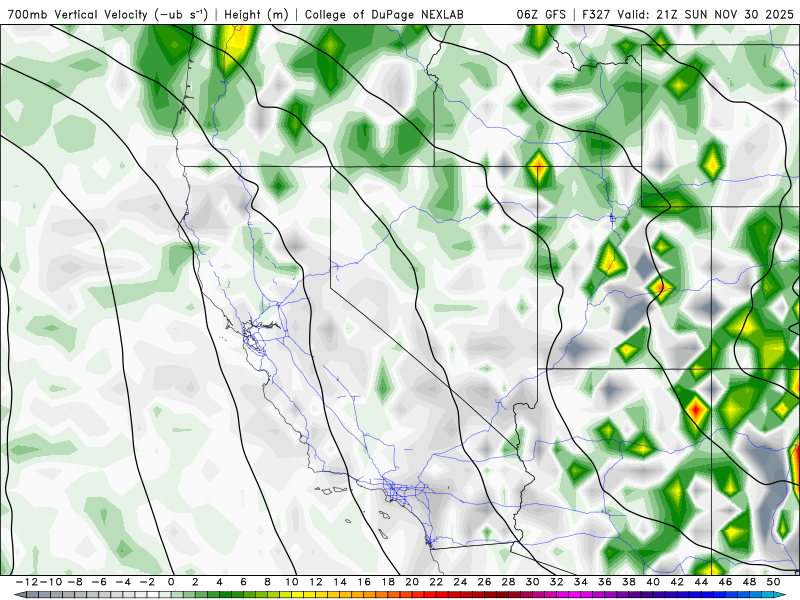Click the "16" color scale label
The width and height of the screenshot is (800, 600).
[x=364, y=582]
